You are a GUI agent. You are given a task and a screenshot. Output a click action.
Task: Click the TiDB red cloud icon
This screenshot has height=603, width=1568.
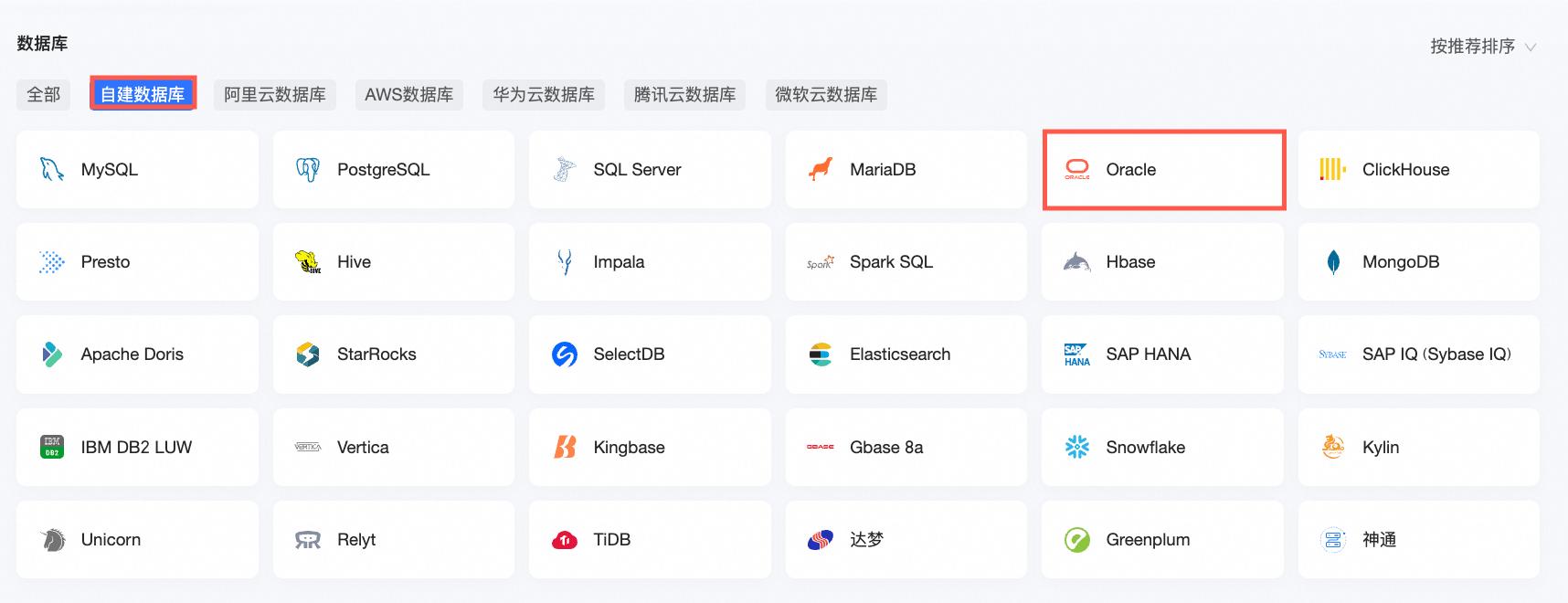point(565,540)
